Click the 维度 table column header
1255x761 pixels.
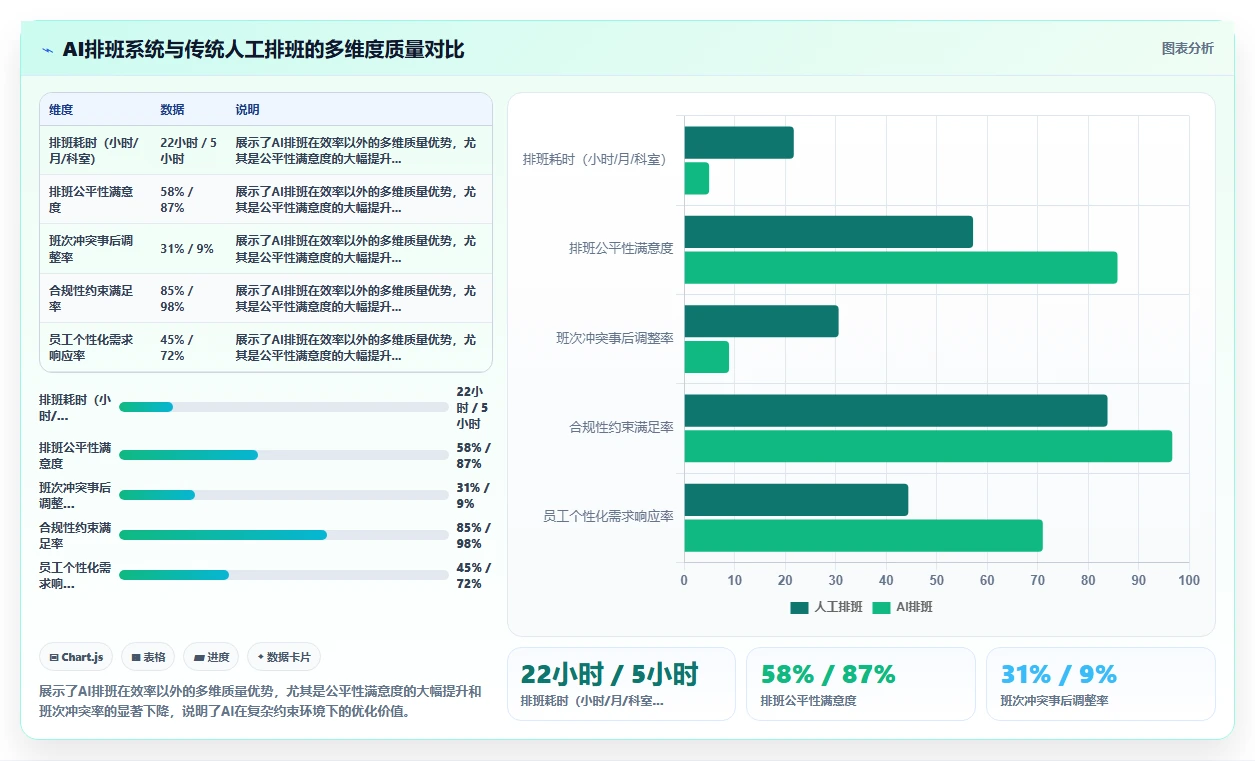(61, 110)
